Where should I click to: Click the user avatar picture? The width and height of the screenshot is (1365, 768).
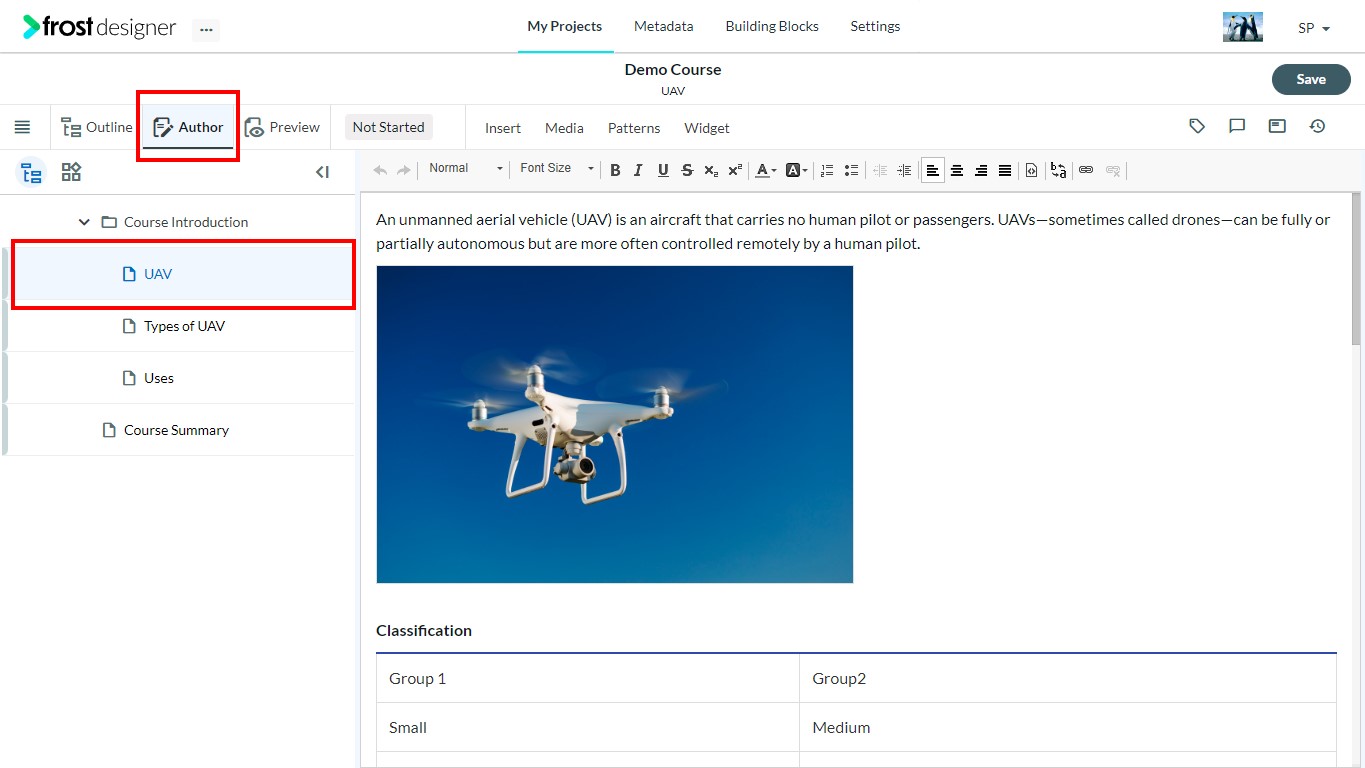pyautogui.click(x=1243, y=27)
